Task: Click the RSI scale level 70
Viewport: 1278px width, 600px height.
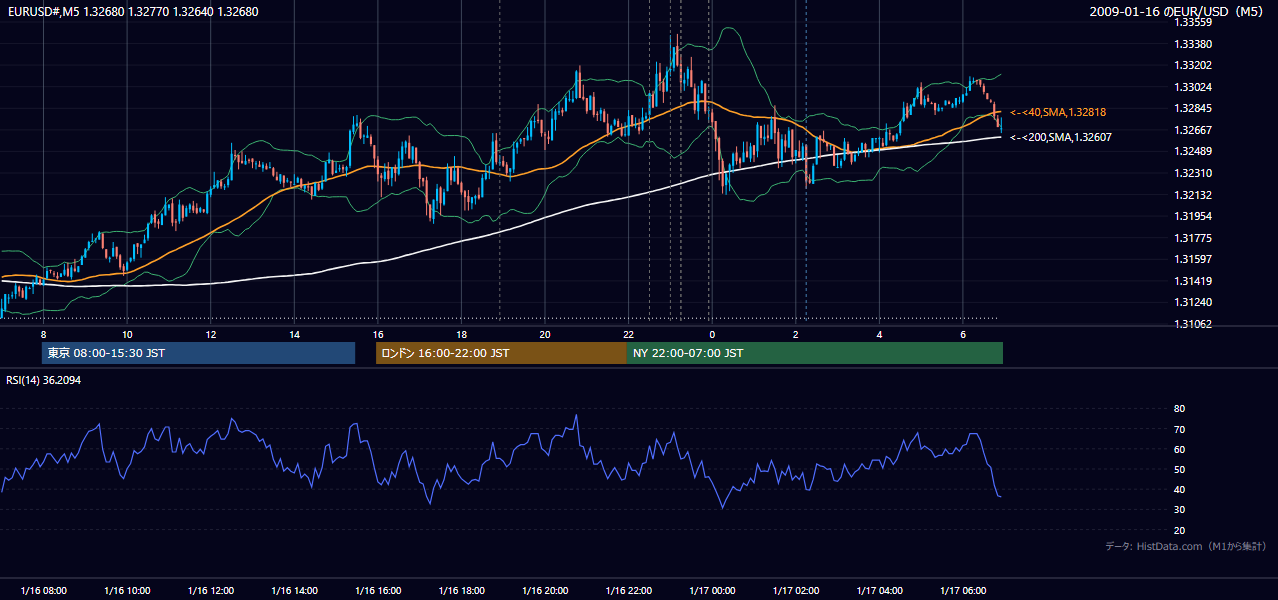Action: [x=1179, y=429]
